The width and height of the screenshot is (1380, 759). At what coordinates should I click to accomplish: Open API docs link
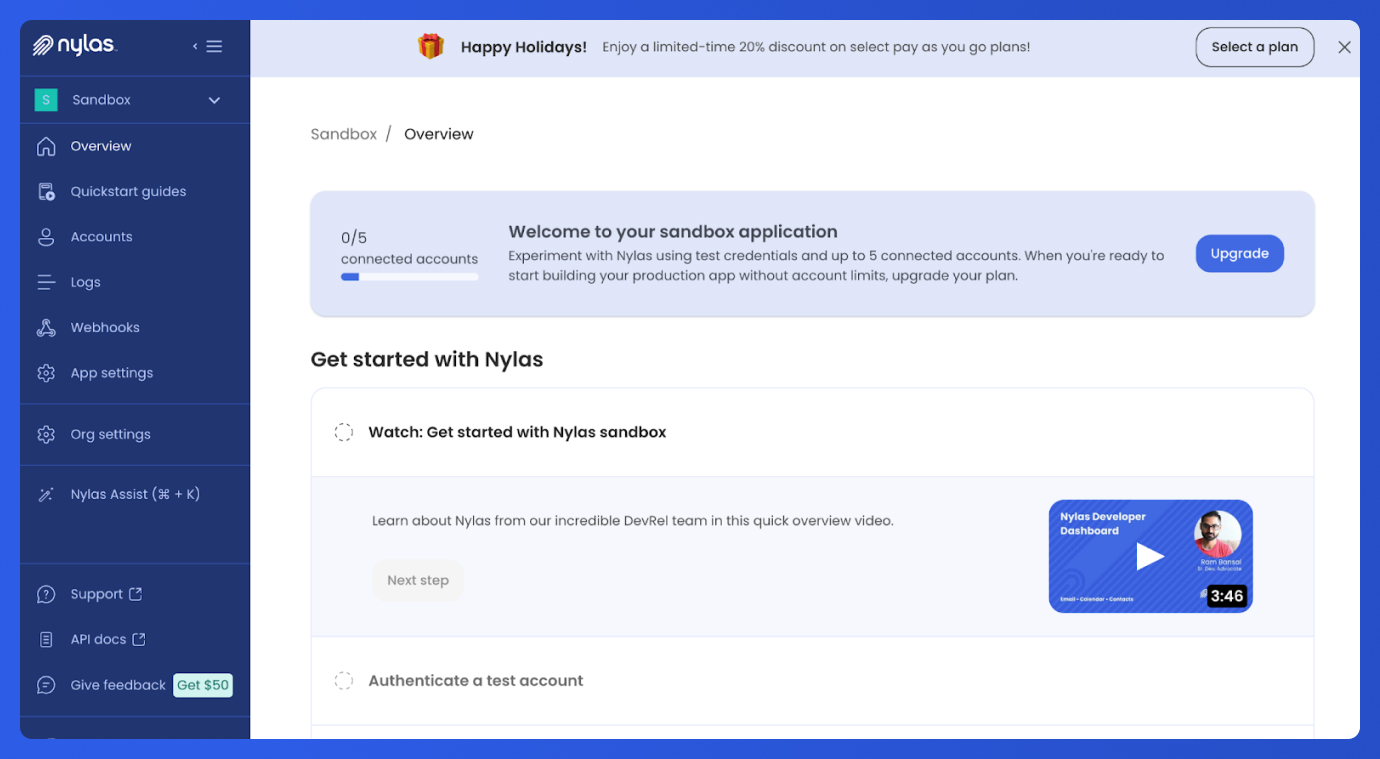tap(98, 639)
